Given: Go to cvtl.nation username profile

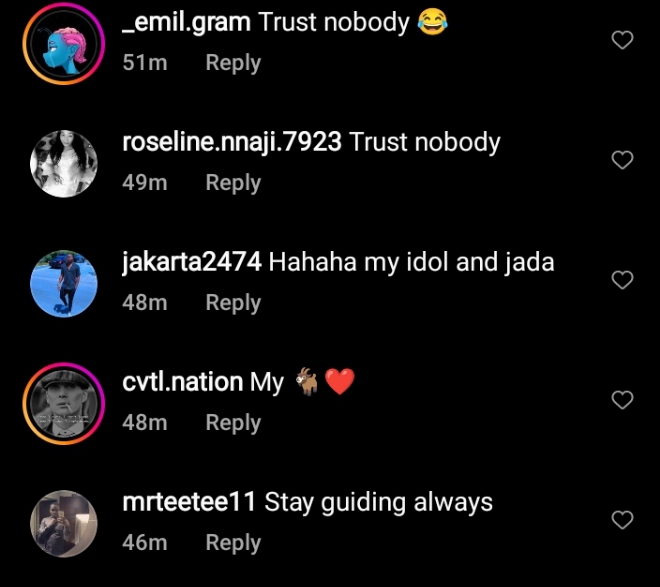Looking at the screenshot, I should (x=183, y=382).
